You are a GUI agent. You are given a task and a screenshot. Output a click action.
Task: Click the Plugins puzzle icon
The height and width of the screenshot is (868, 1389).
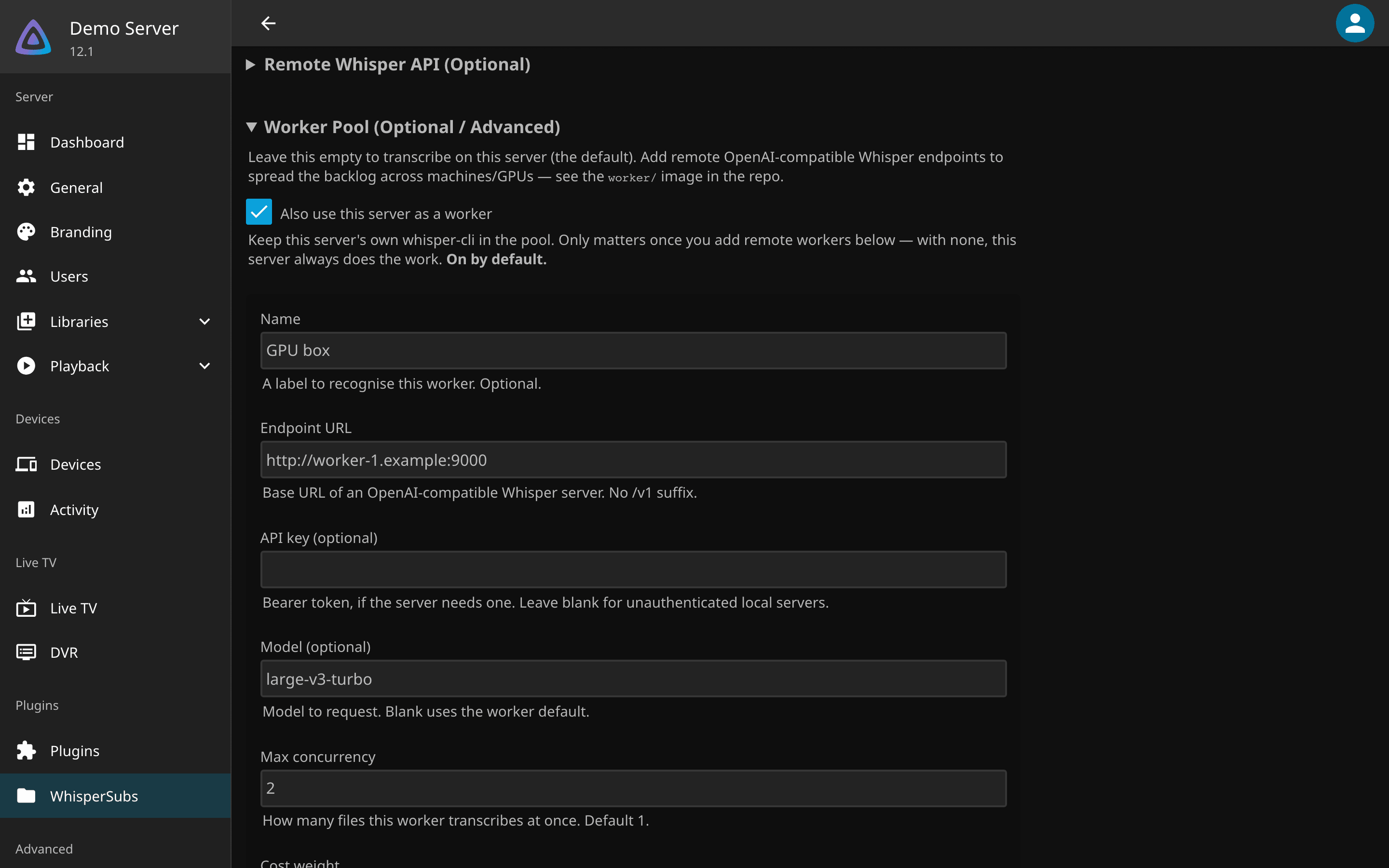click(x=26, y=750)
